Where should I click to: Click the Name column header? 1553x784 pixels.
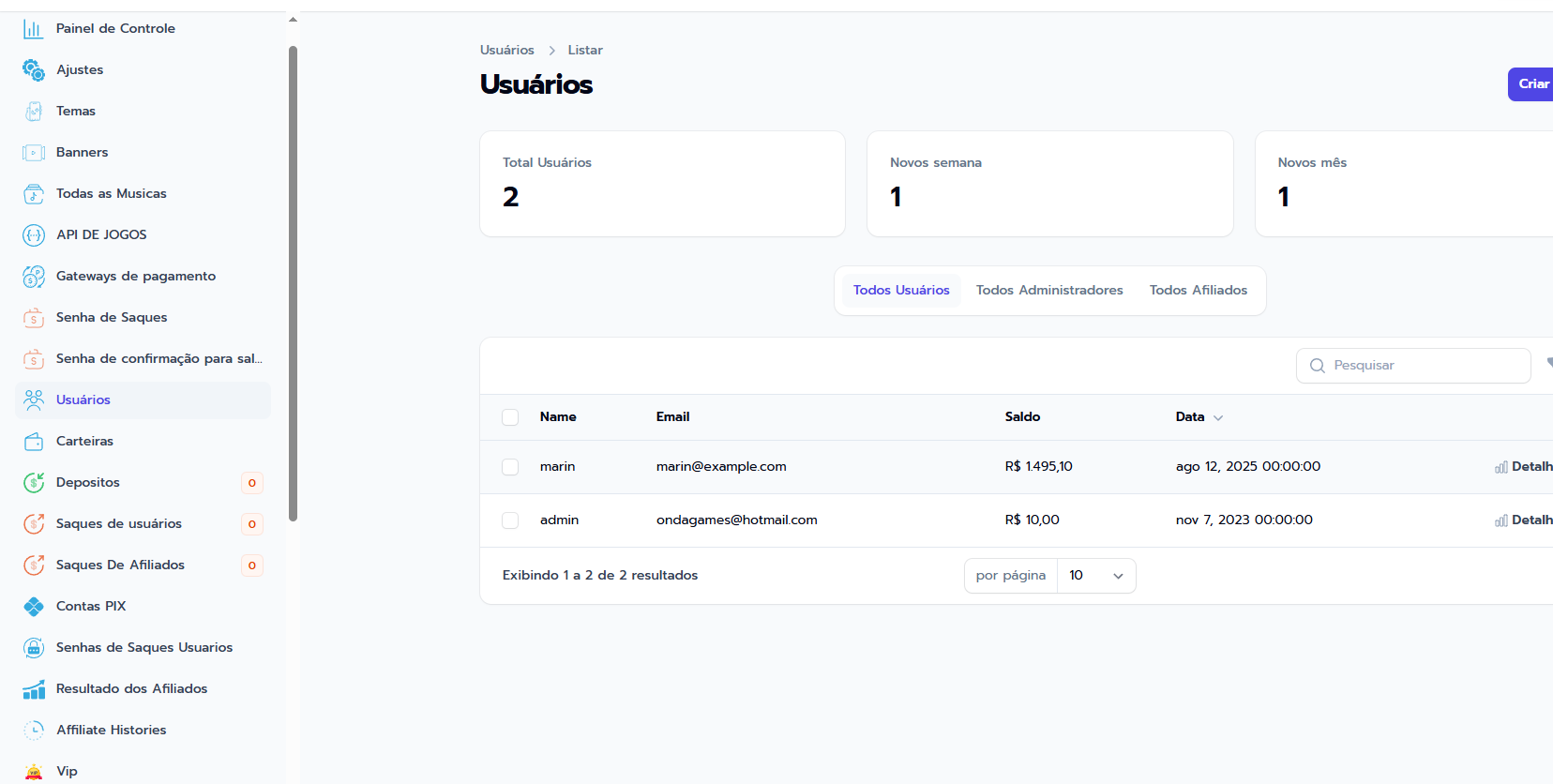coord(558,417)
